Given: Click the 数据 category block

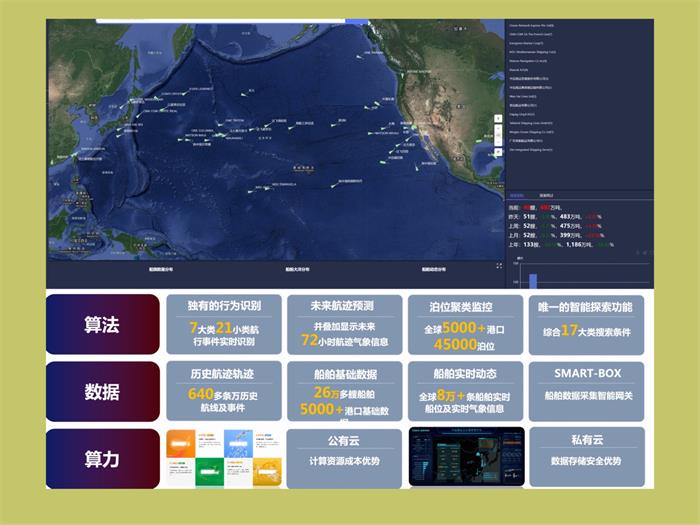Looking at the screenshot, I should point(102,391).
